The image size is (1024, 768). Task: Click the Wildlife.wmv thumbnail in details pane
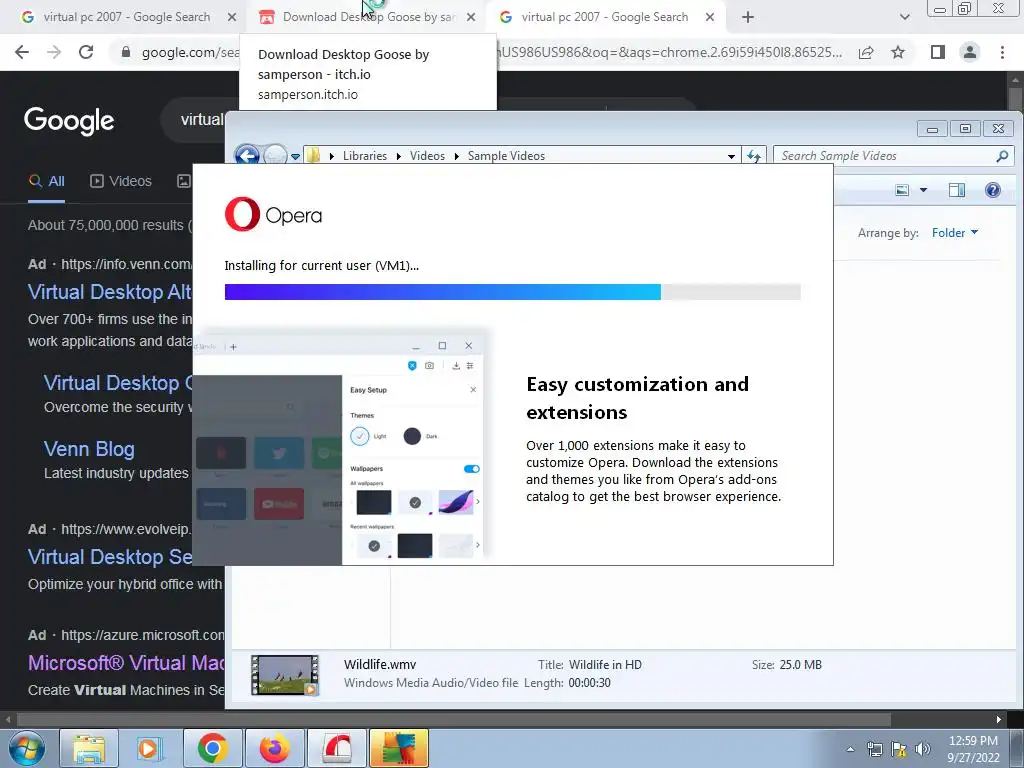click(285, 675)
